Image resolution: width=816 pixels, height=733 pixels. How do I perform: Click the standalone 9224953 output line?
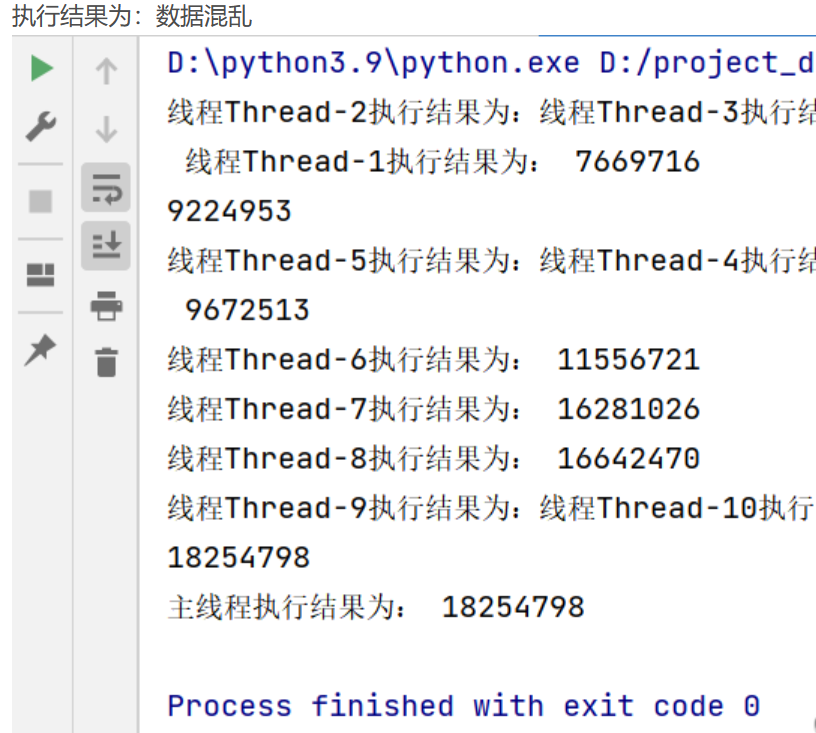229,211
